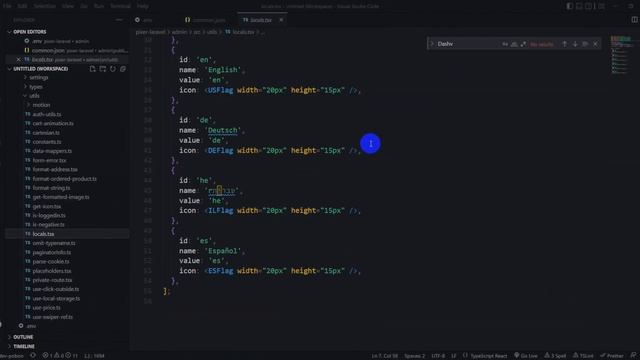
Task: Open use-price.ts in explorer
Action: pyautogui.click(x=47, y=307)
